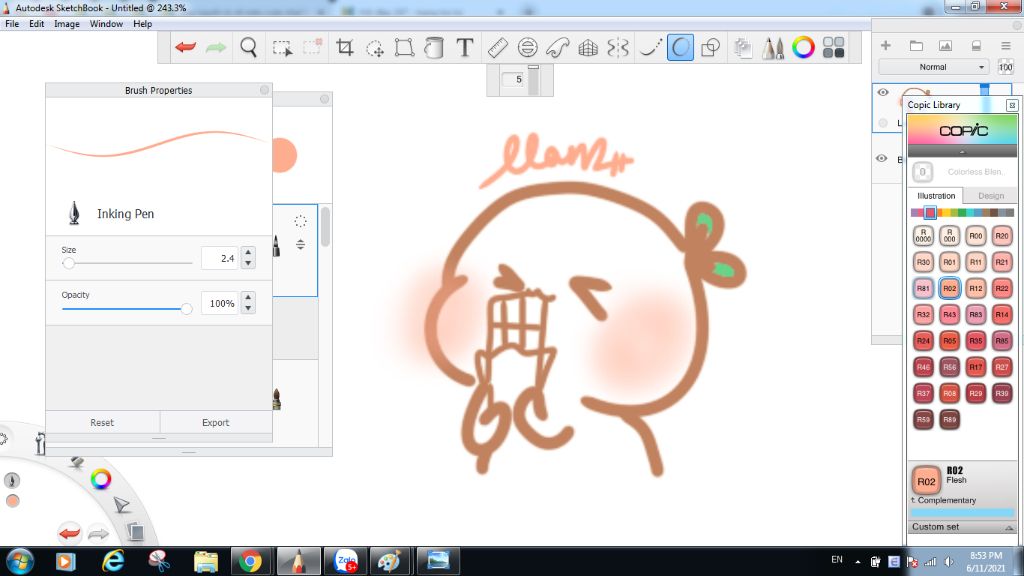Open the Edit menu
This screenshot has height=576, width=1024.
[37, 24]
